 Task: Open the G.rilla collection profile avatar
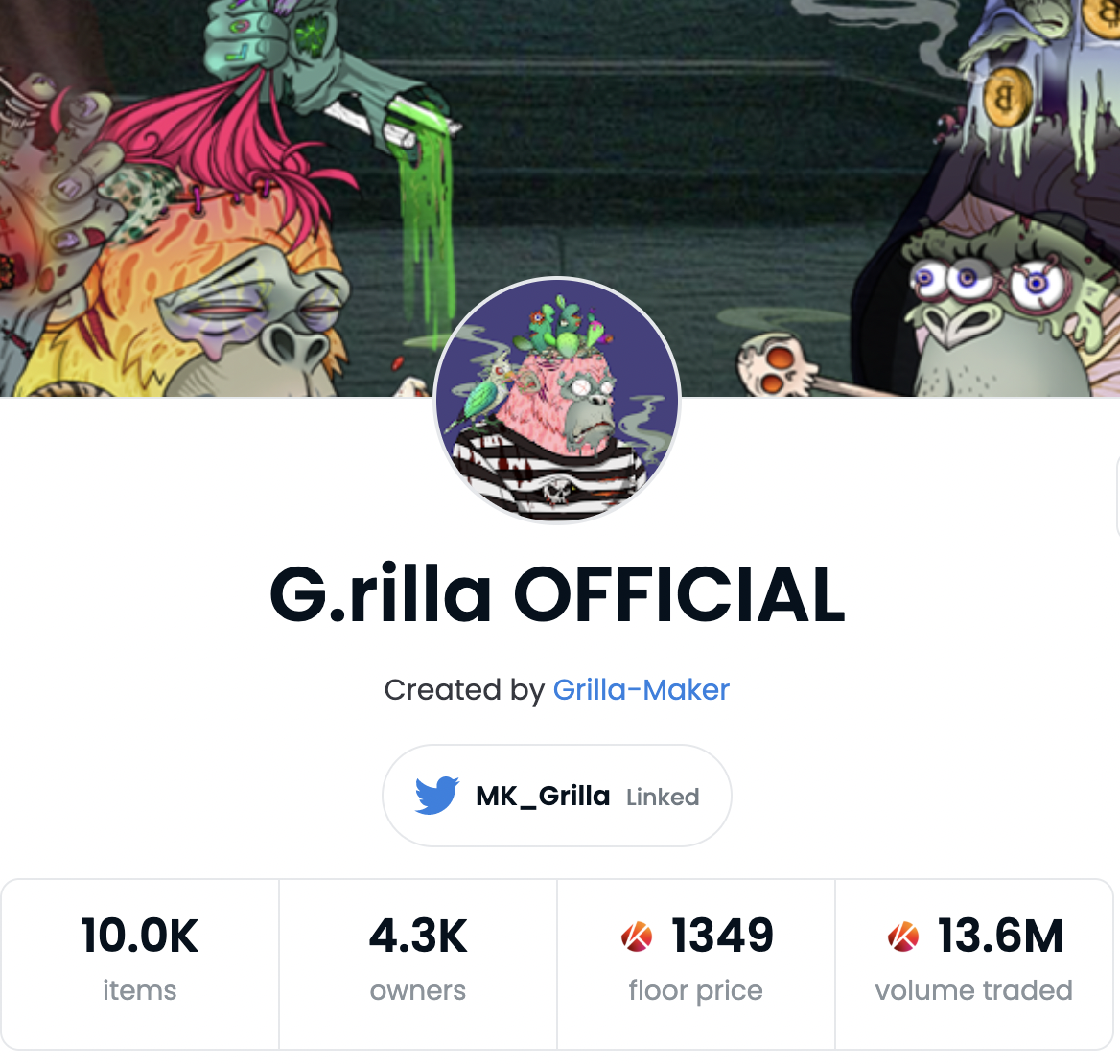click(557, 400)
